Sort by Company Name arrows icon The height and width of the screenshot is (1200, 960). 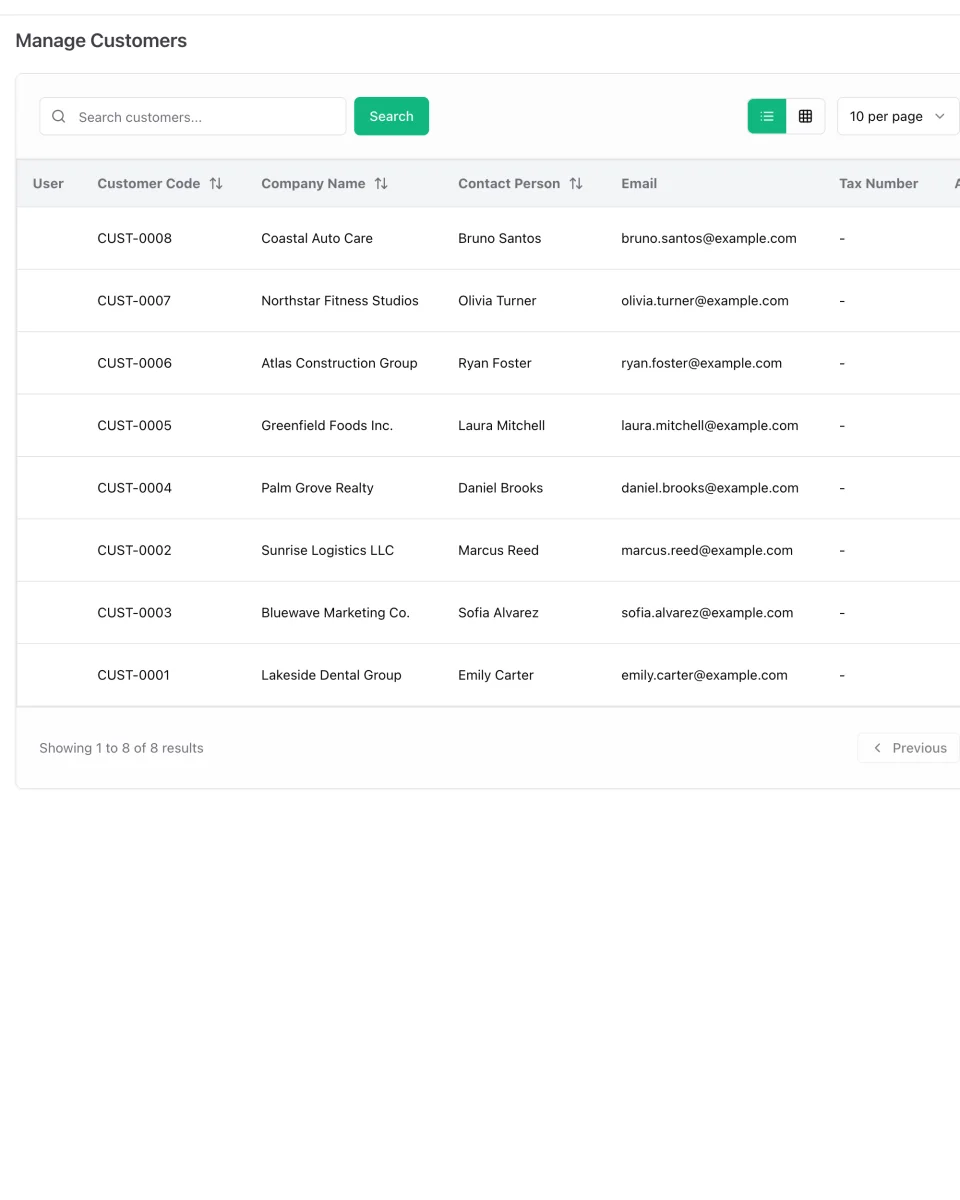(381, 184)
